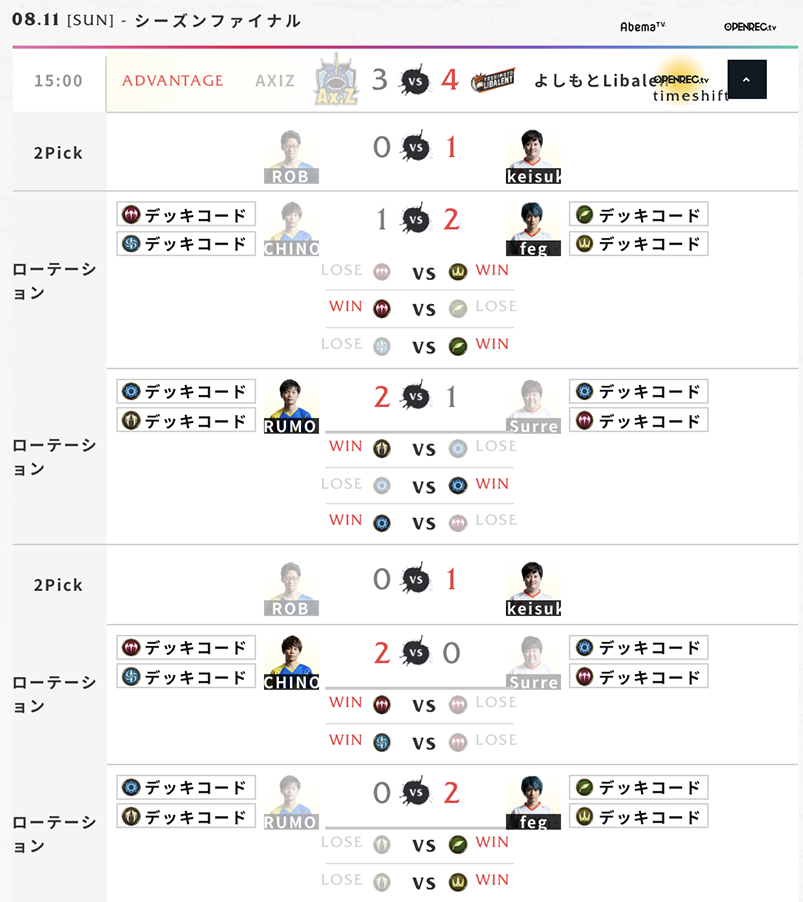Viewport: 803px width, 902px height.
Task: Open feg's top deck code in the match versus RUMO
Action: click(639, 787)
